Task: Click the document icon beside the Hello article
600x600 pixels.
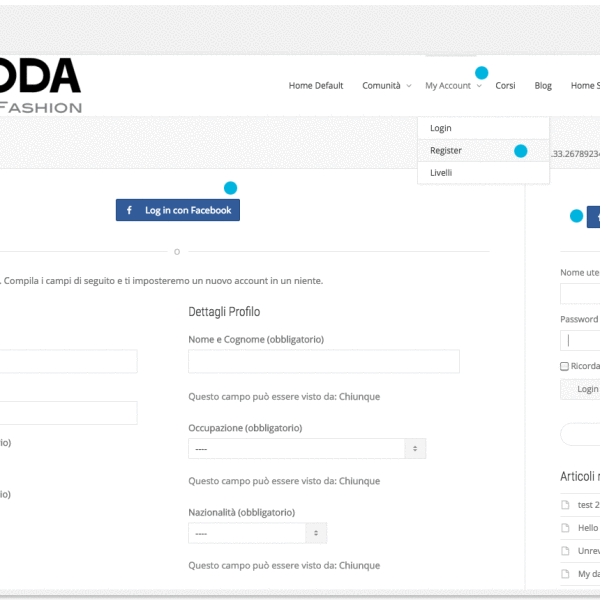Action: pyautogui.click(x=565, y=528)
